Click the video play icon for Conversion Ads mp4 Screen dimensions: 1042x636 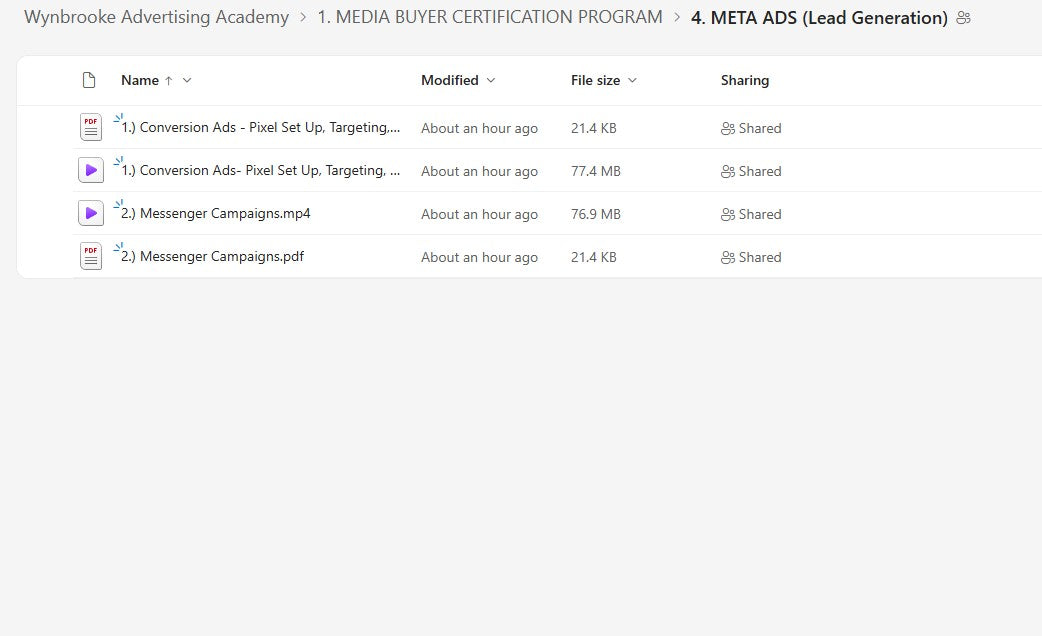click(x=90, y=170)
